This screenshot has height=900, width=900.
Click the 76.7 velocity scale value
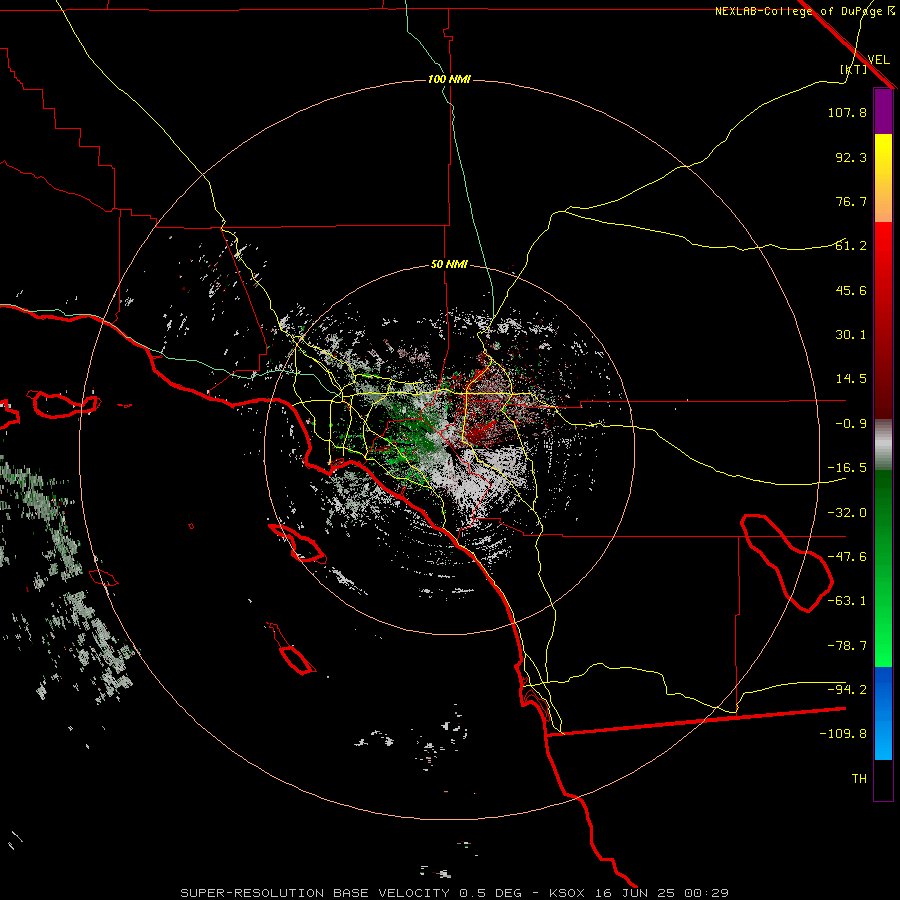pos(851,201)
